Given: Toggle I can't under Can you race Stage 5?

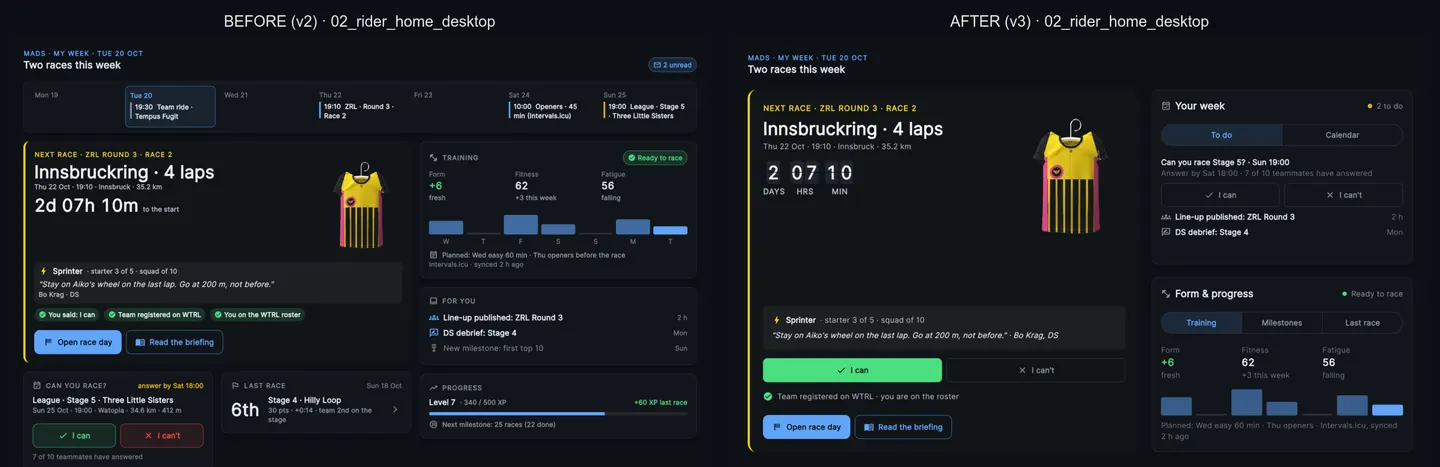Looking at the screenshot, I should [x=1343, y=195].
